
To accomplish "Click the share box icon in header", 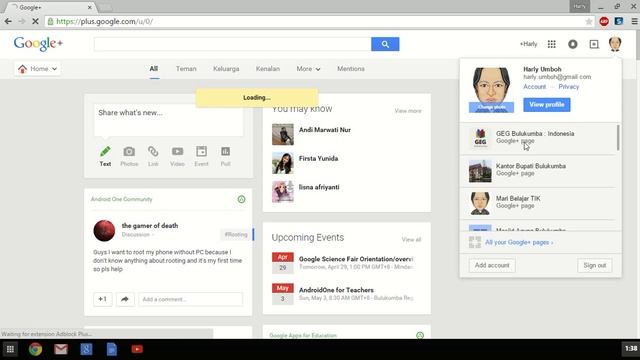I will tap(594, 44).
